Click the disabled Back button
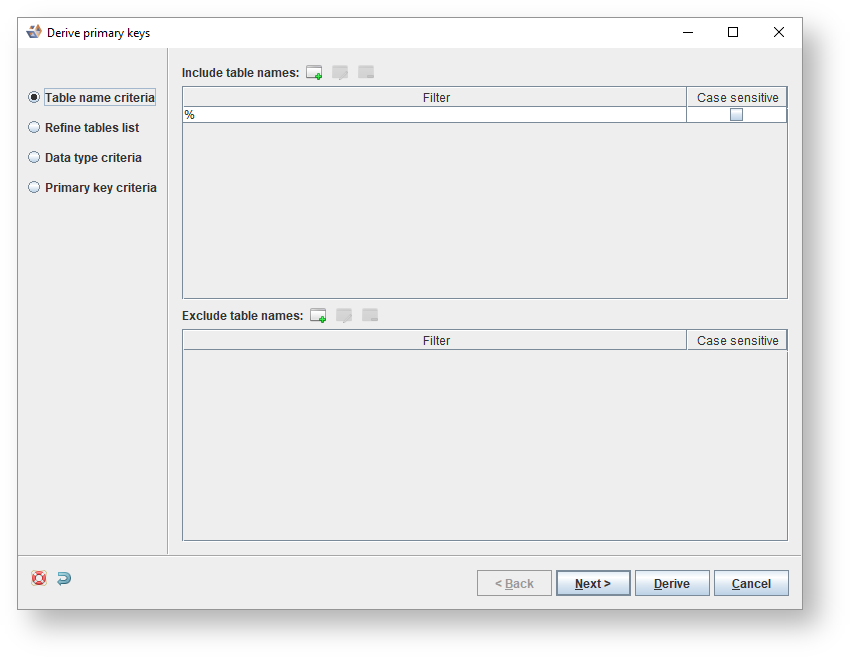 (515, 583)
